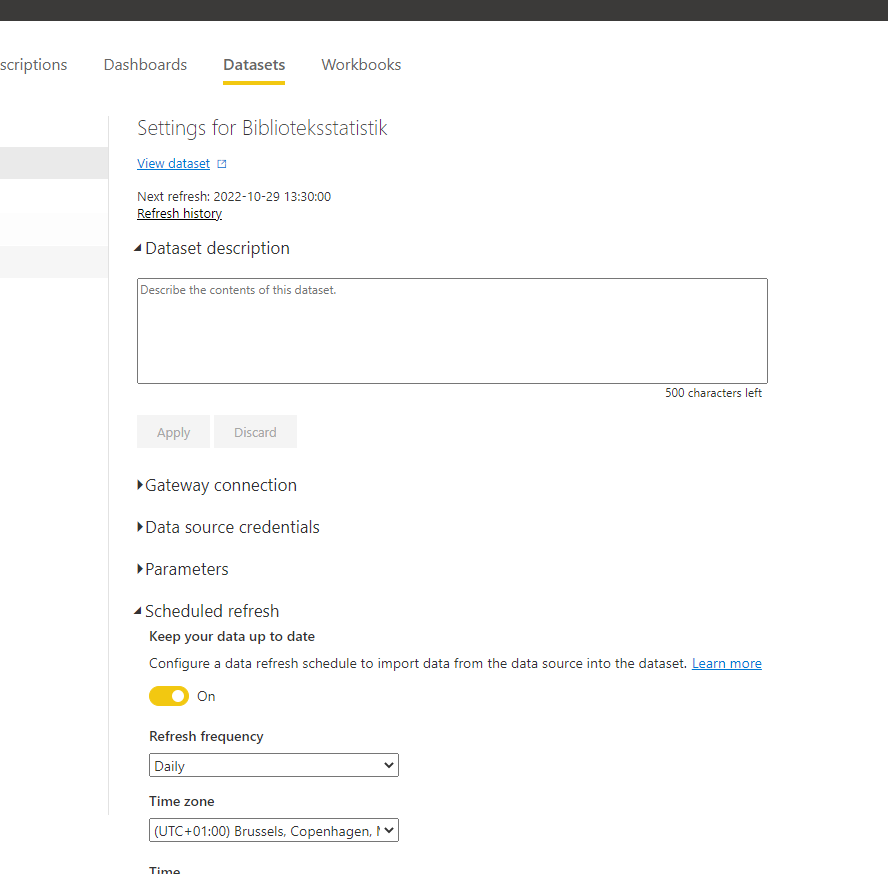Click the external-link icon beside View dataset
Image resolution: width=888 pixels, height=874 pixels.
click(x=222, y=164)
